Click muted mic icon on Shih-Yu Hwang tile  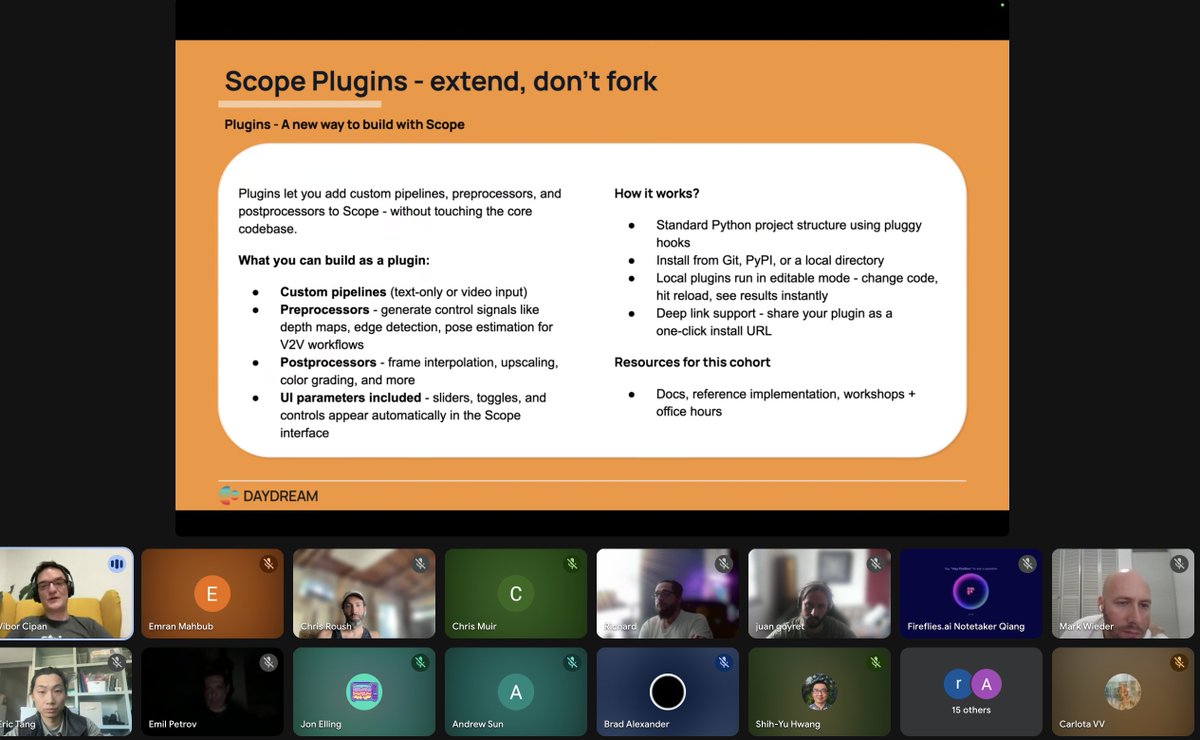pyautogui.click(x=876, y=662)
